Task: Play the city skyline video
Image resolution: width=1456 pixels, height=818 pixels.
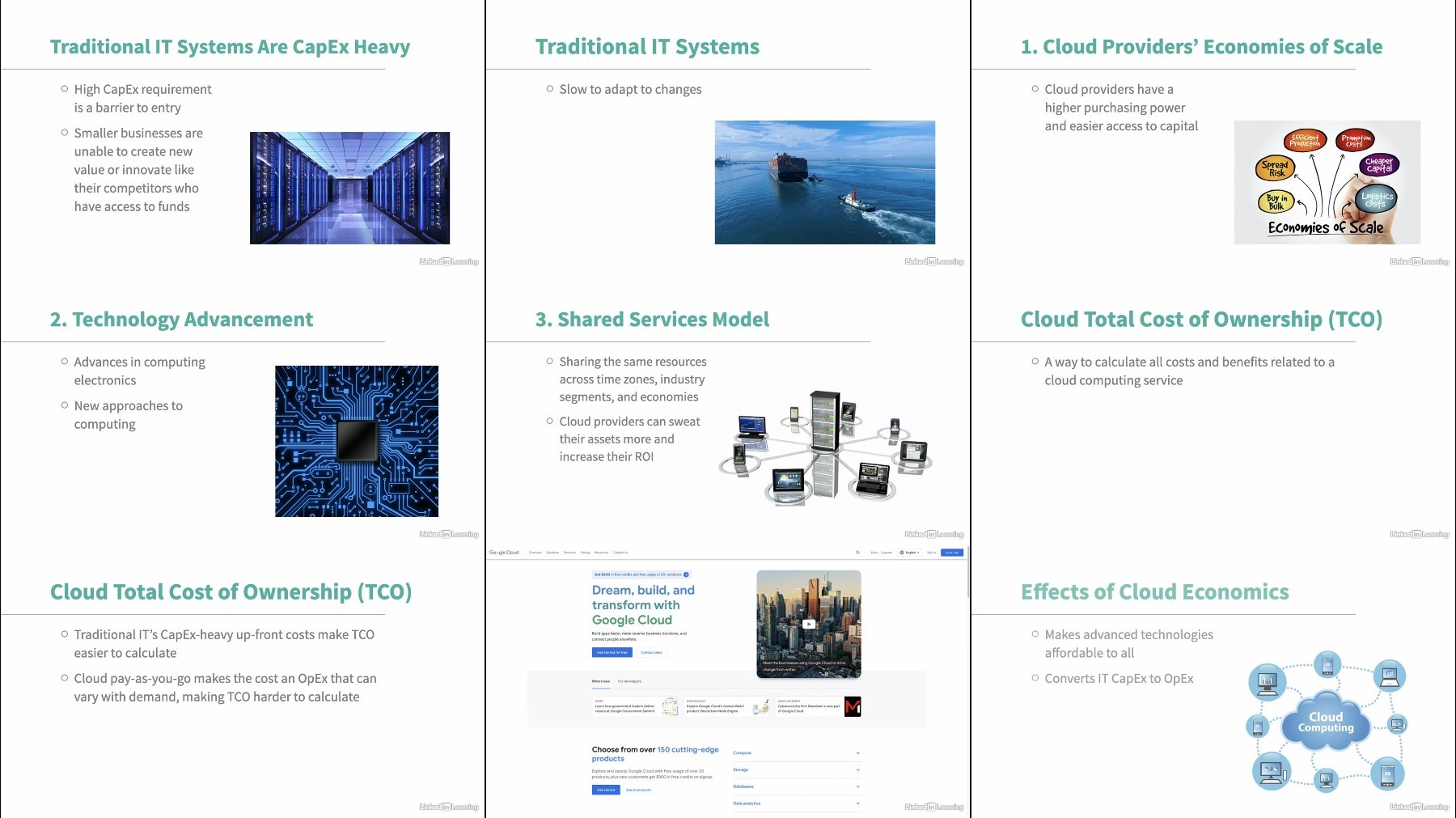Action: (809, 624)
